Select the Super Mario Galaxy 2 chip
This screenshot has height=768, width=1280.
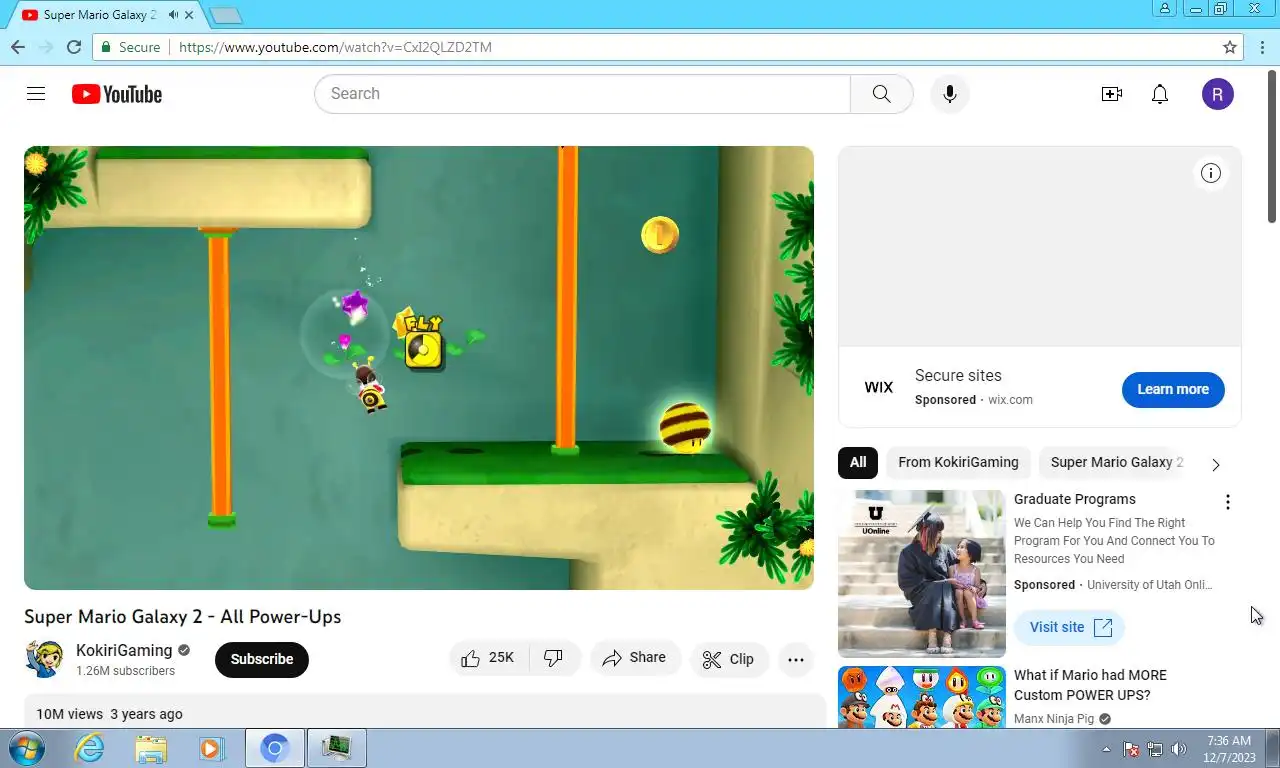[x=1116, y=462]
